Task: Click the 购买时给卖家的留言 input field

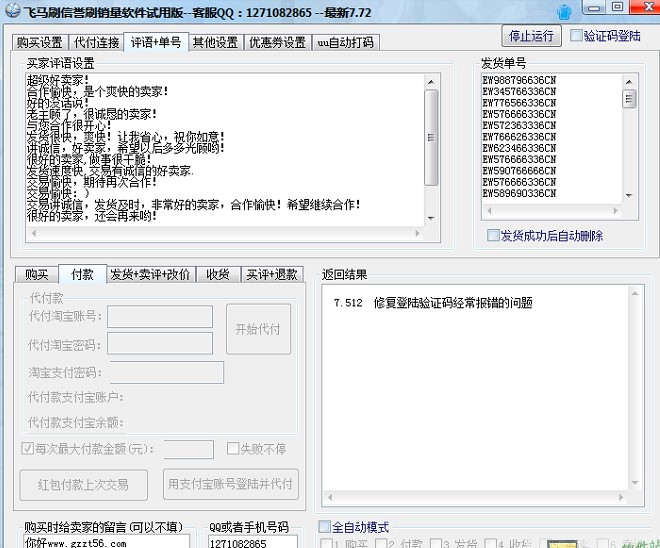Action: coord(106,542)
